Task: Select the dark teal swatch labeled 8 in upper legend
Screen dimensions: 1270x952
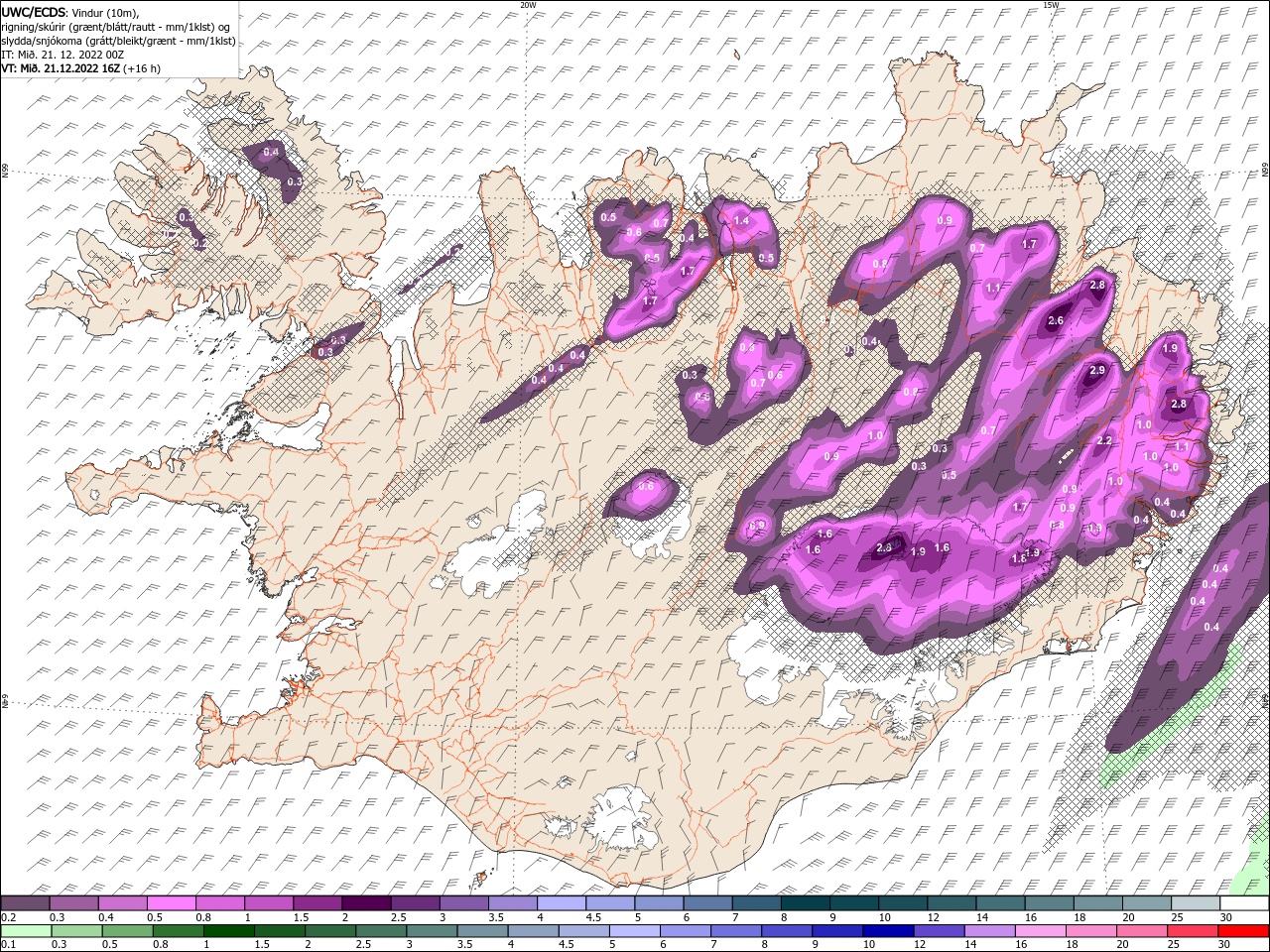Action: (806, 903)
